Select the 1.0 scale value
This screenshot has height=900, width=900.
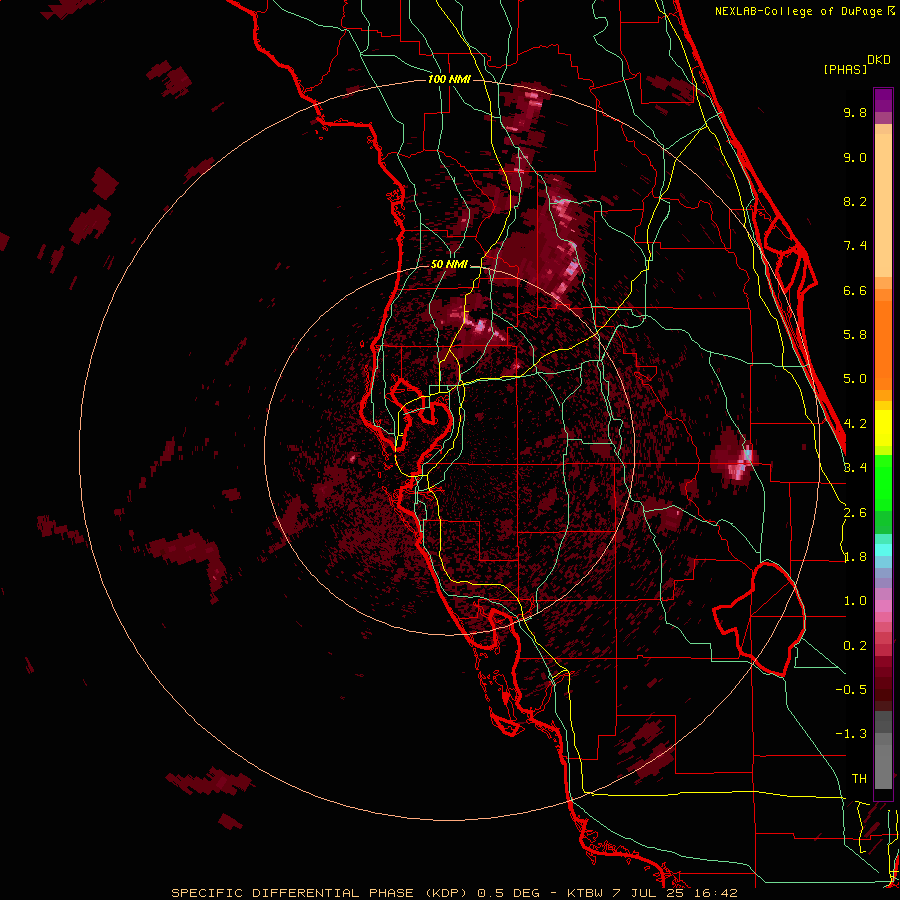855,601
